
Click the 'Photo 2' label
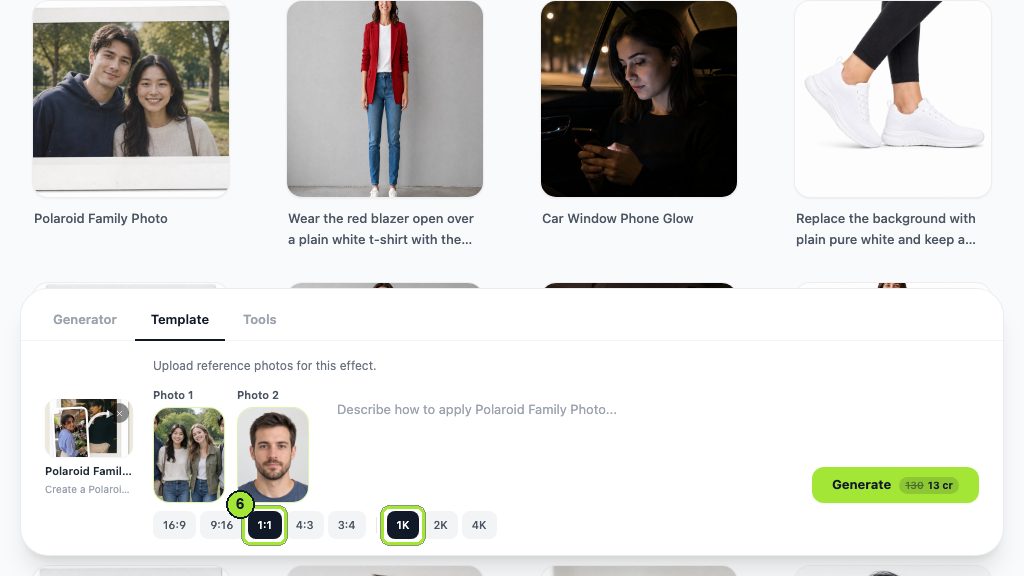[x=258, y=395]
